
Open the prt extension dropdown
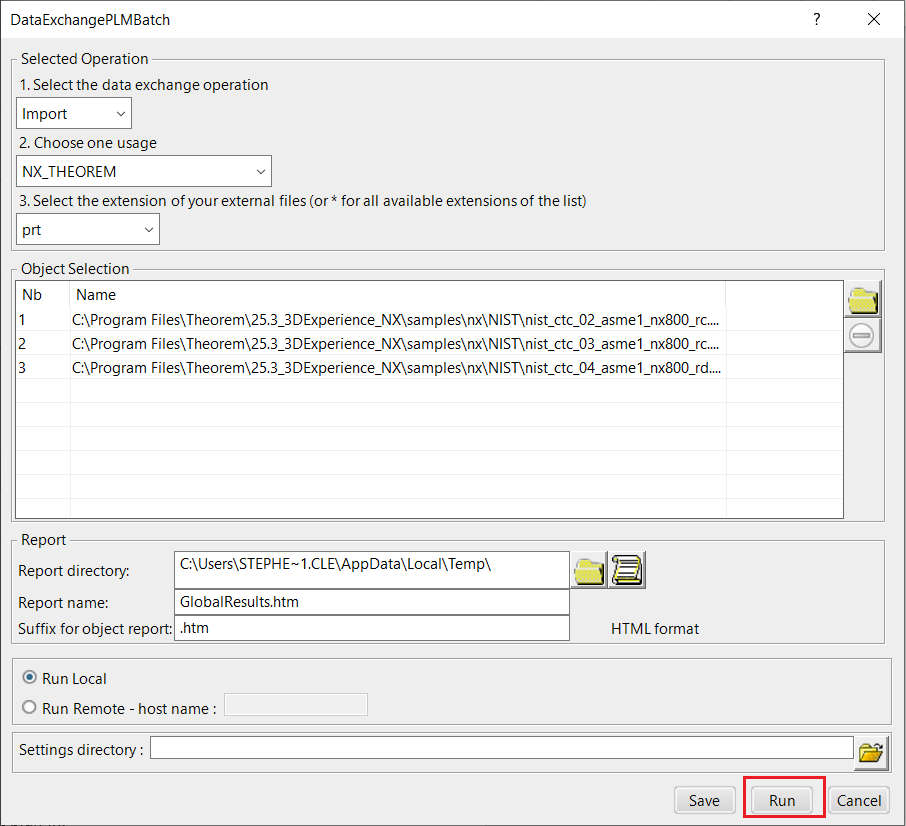(88, 229)
